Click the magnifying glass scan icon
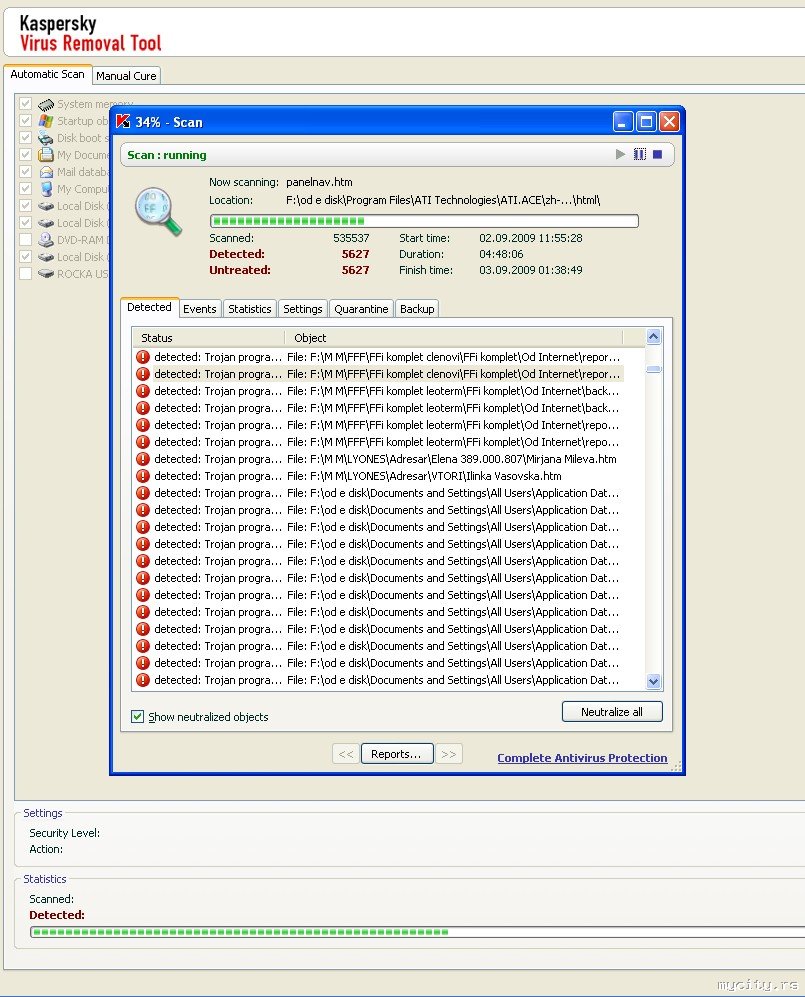 (x=158, y=212)
